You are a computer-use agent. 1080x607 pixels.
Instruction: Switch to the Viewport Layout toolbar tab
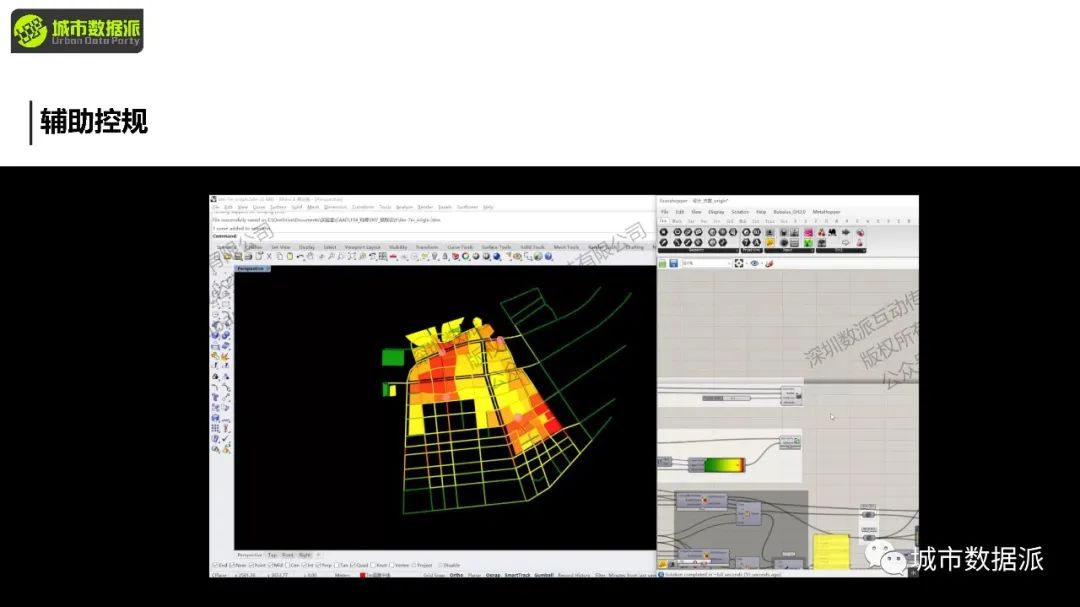coord(362,247)
